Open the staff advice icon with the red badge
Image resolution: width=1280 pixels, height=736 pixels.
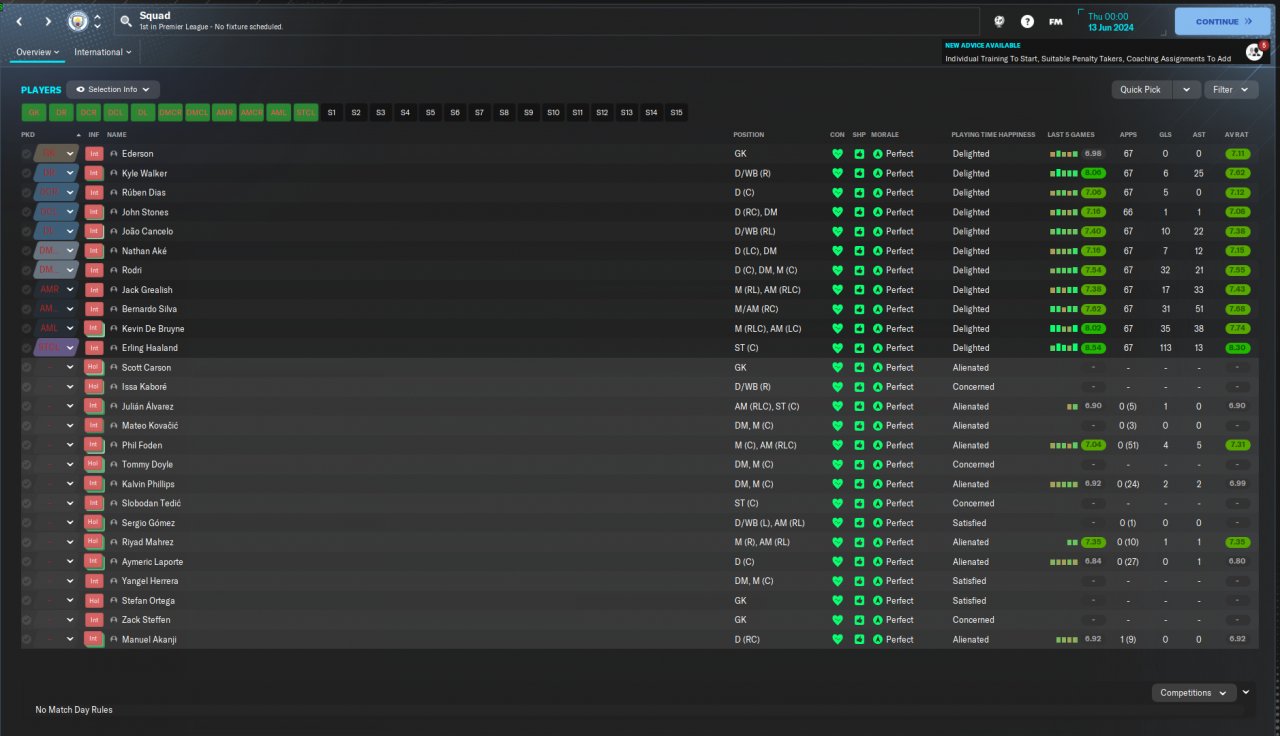point(1254,51)
